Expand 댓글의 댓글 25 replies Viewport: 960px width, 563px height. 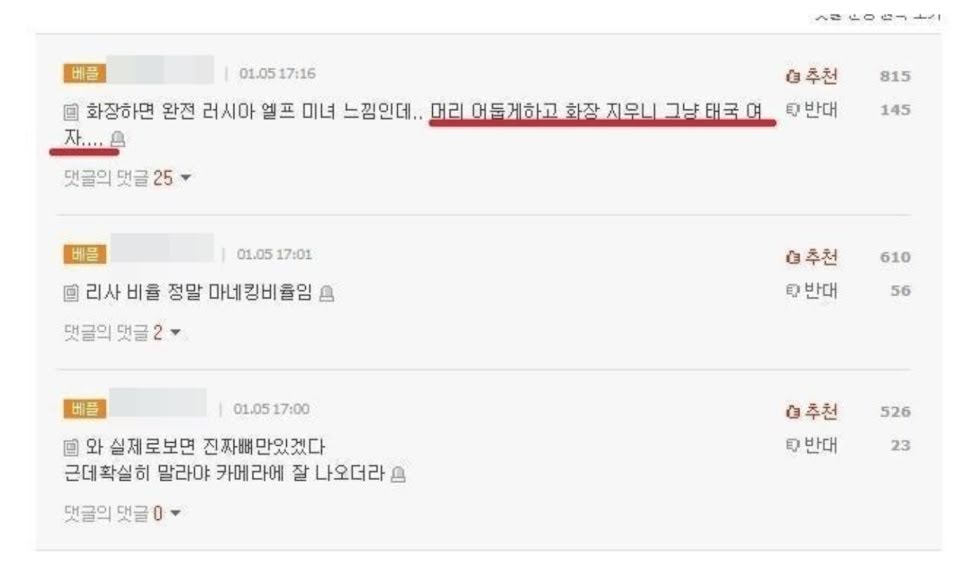[x=127, y=178]
